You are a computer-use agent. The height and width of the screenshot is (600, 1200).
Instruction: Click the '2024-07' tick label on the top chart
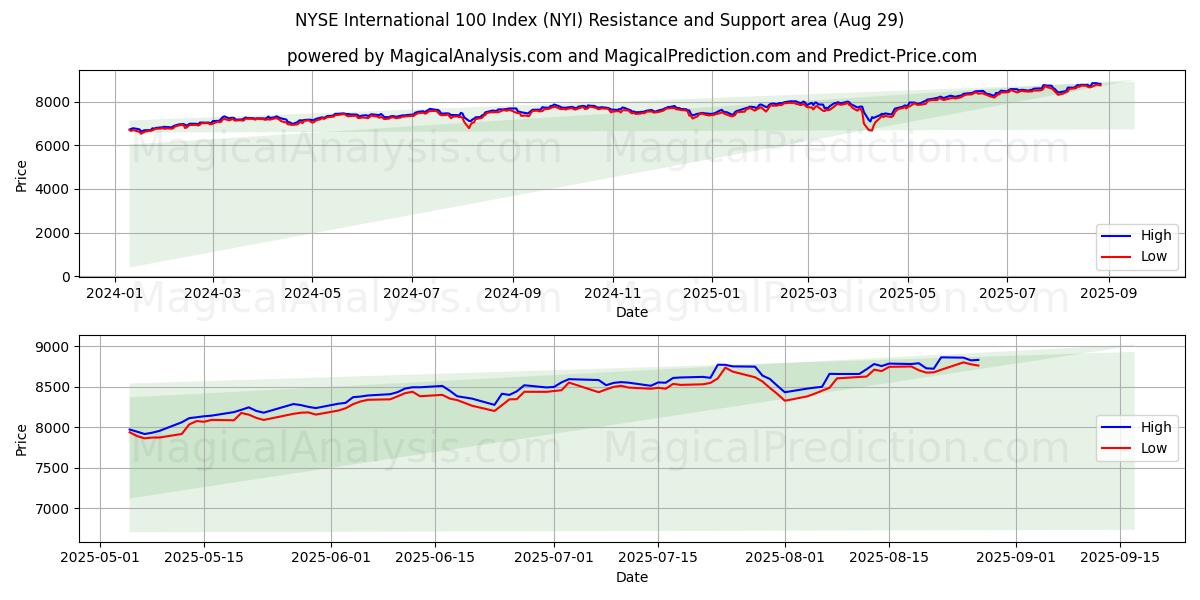(x=412, y=294)
